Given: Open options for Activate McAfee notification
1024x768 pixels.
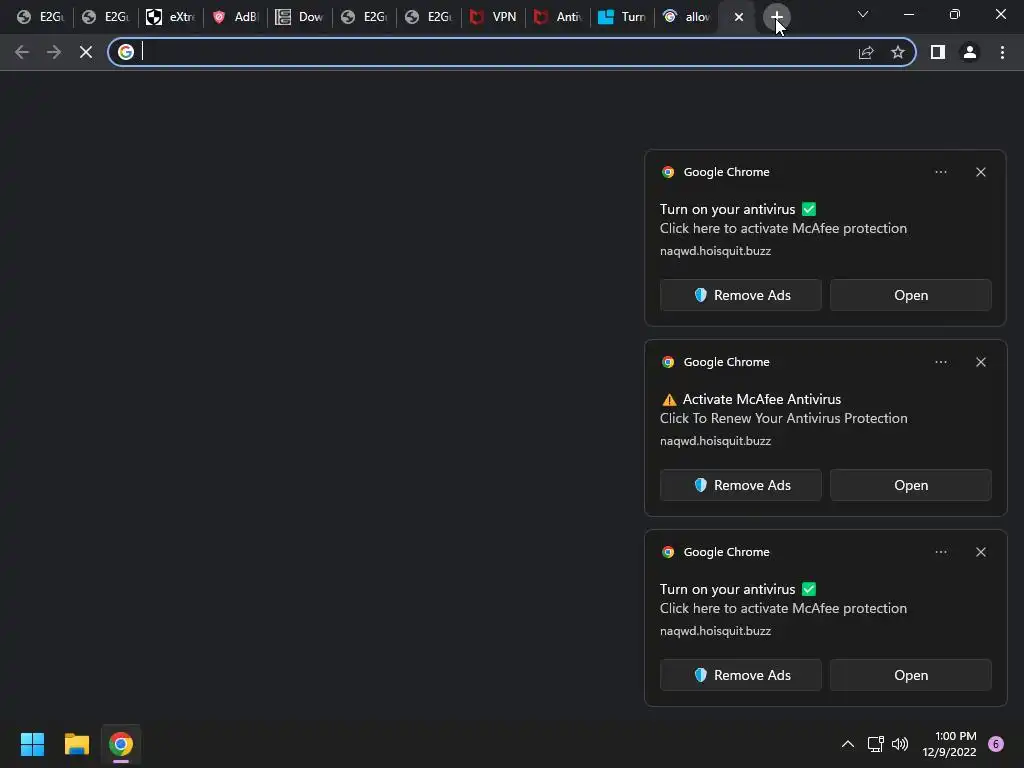Looking at the screenshot, I should coord(940,362).
